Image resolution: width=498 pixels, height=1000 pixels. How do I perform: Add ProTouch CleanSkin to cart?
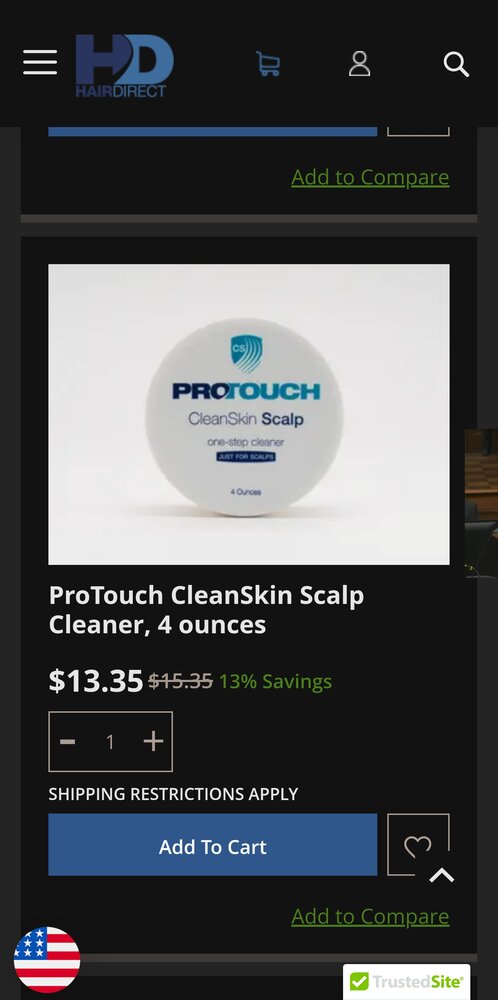click(212, 845)
